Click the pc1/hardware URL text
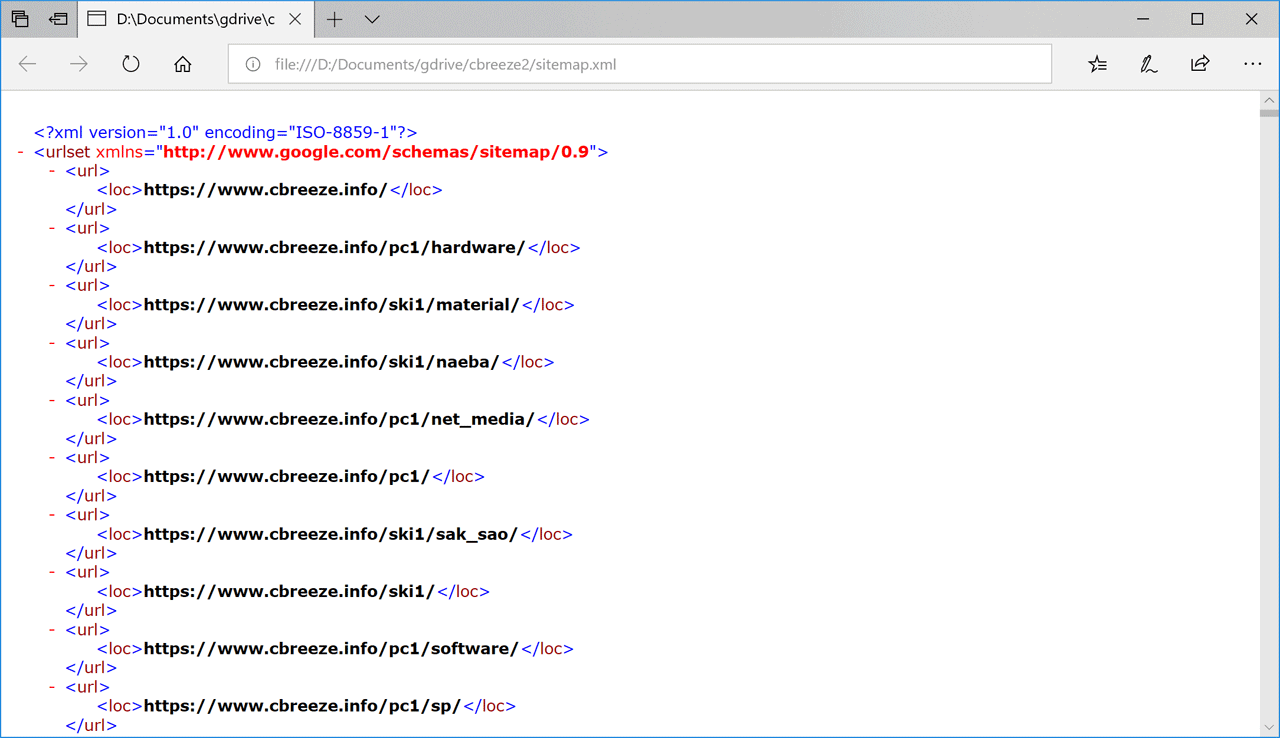 click(334, 247)
